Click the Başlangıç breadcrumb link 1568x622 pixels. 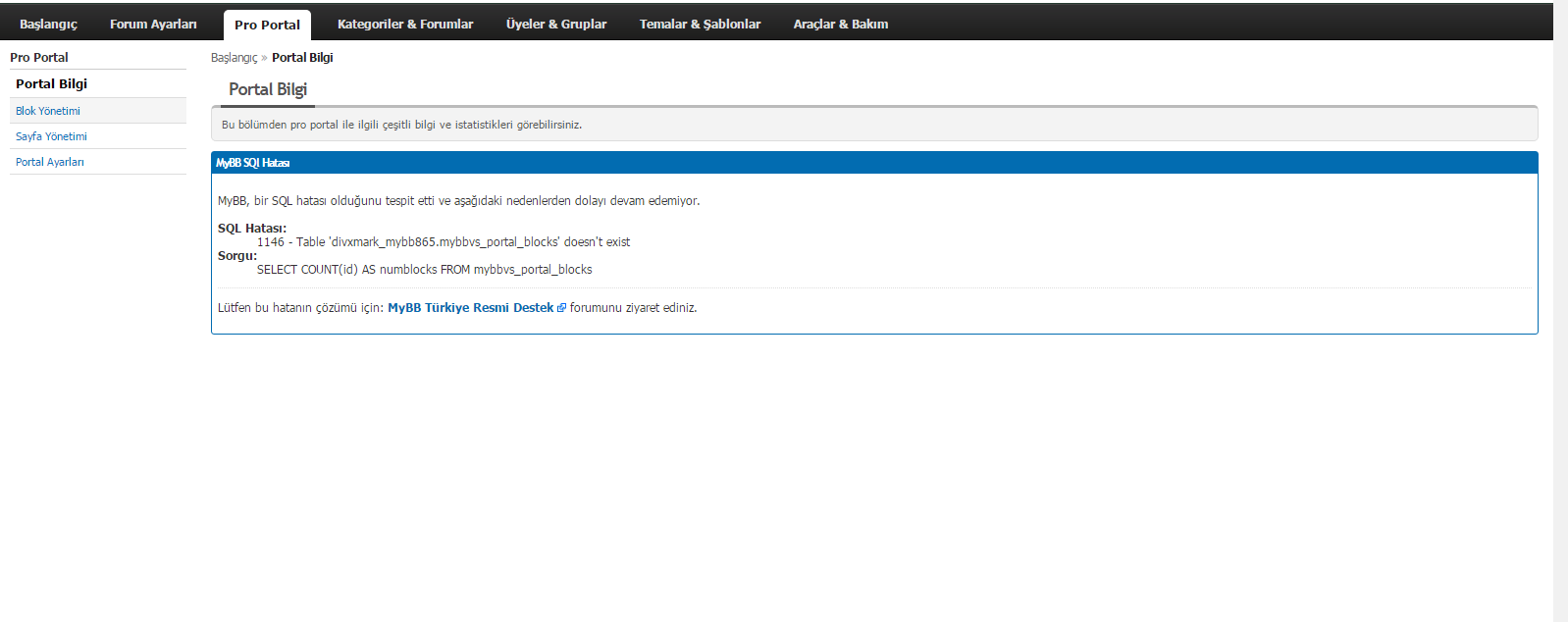tap(234, 58)
